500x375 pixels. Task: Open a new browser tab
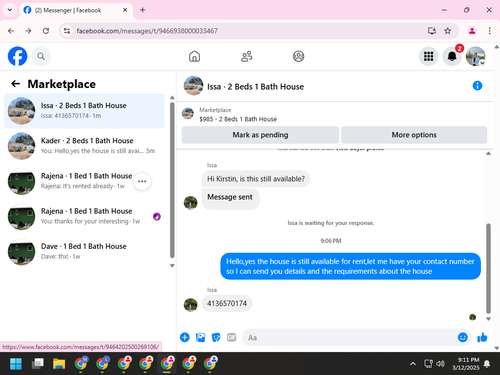pos(143,10)
